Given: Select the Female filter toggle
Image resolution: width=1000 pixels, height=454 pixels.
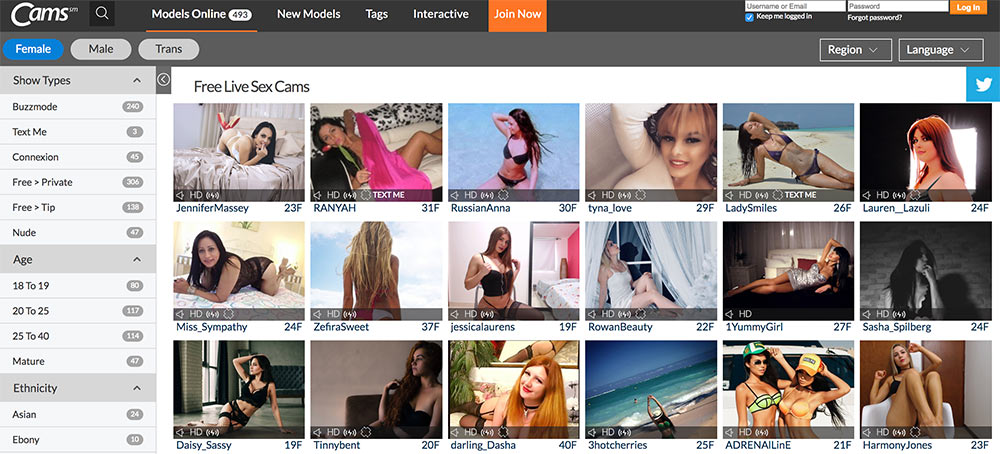Looking at the screenshot, I should click(x=33, y=49).
